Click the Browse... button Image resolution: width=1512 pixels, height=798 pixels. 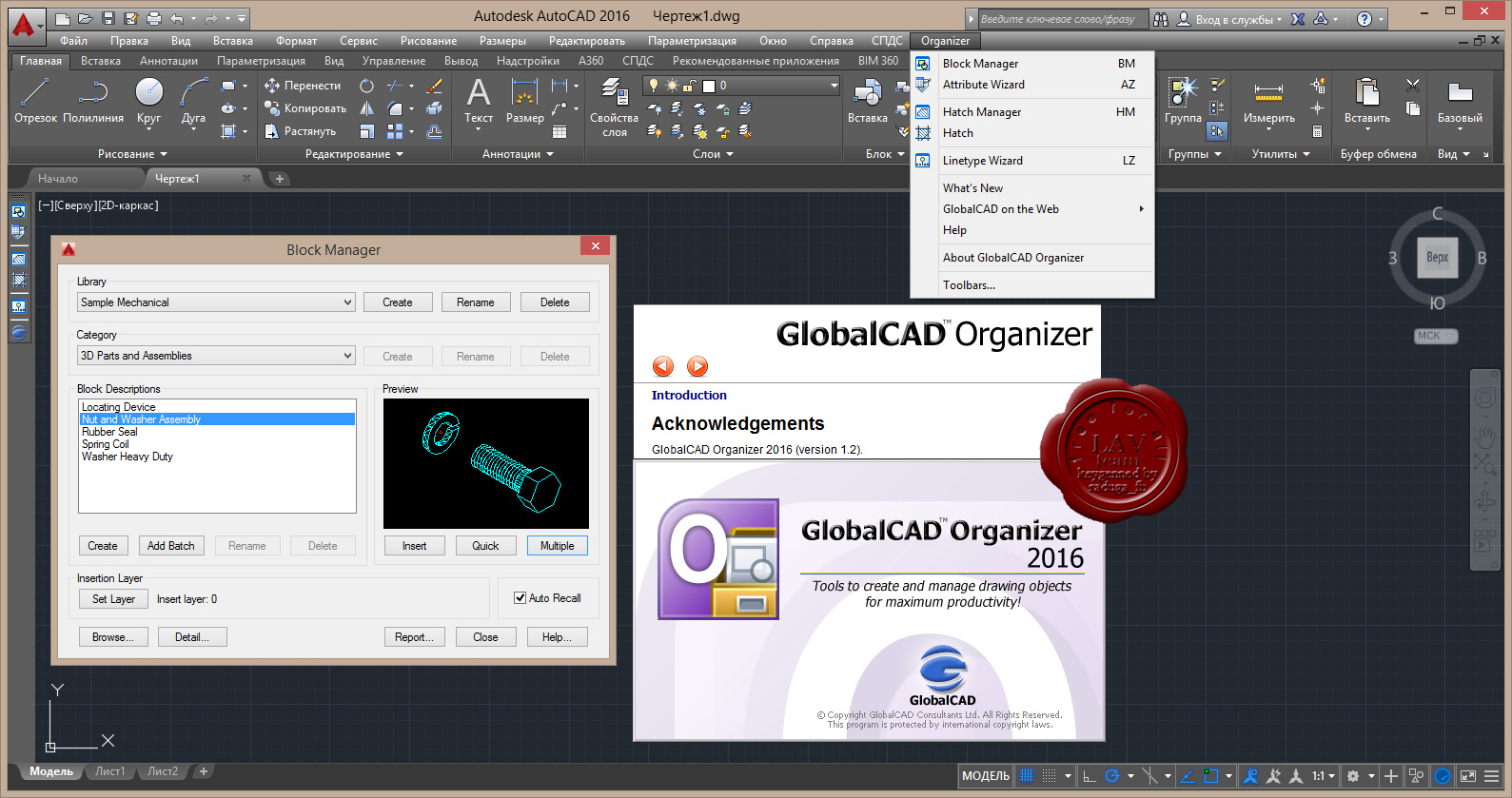113,637
